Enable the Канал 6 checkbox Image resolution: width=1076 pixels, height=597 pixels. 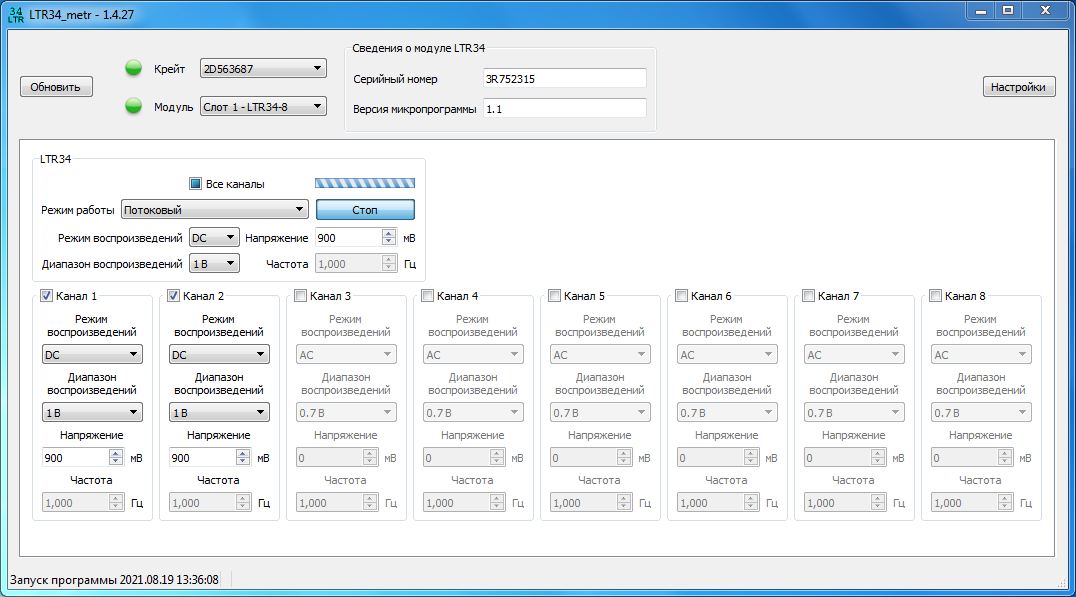681,296
